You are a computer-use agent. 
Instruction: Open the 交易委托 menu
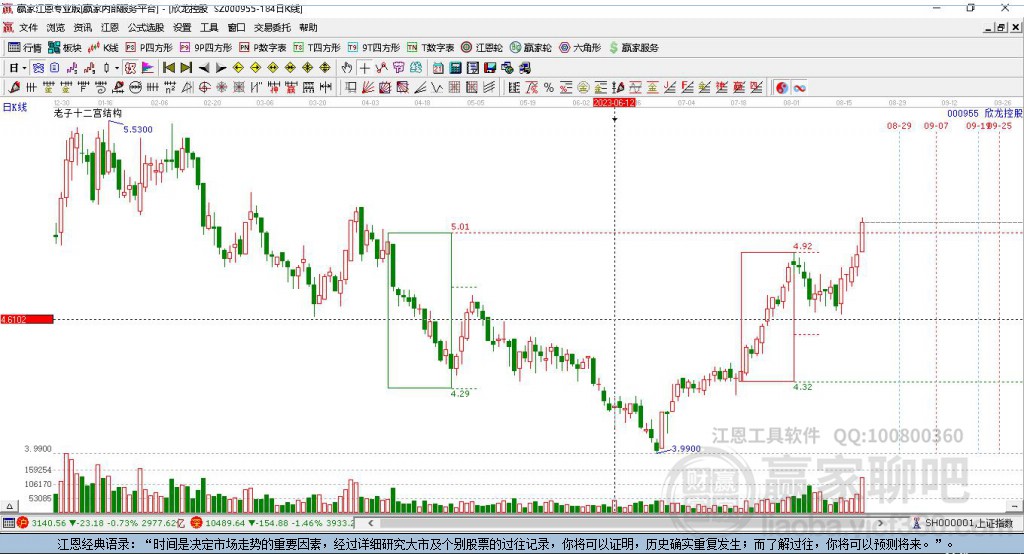pyautogui.click(x=272, y=27)
